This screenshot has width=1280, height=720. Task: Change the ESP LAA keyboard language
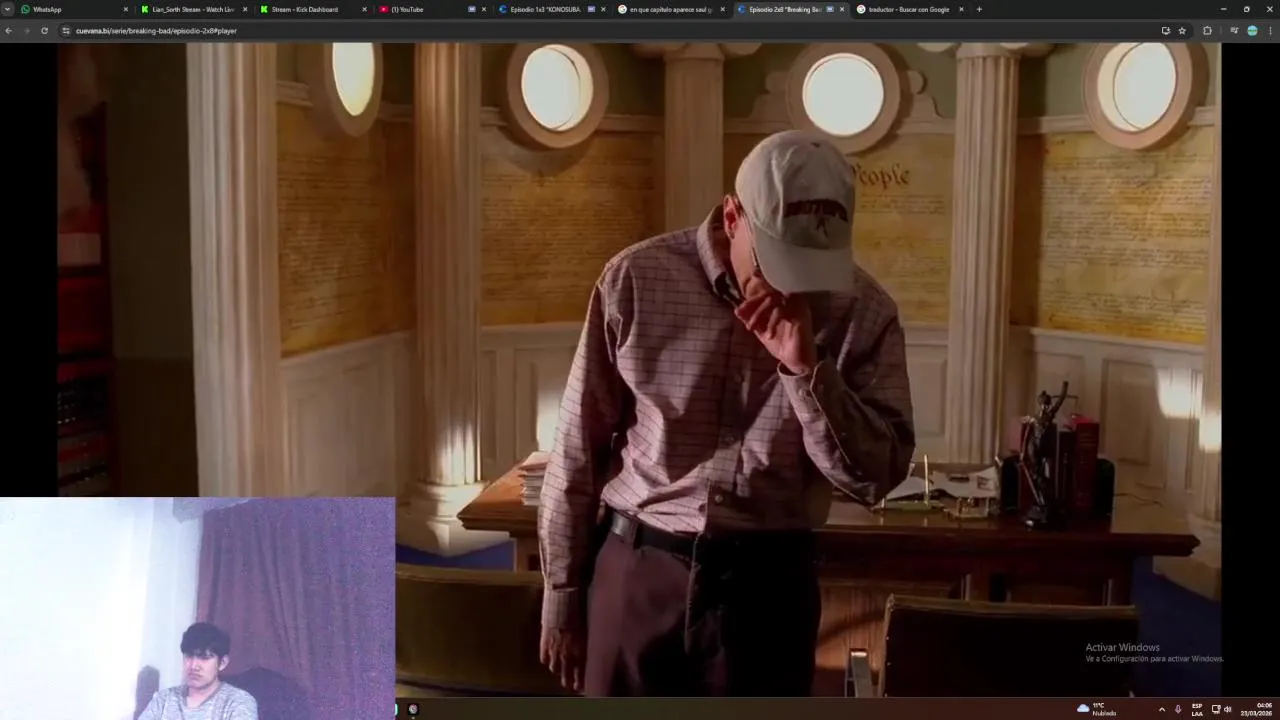click(x=1197, y=709)
